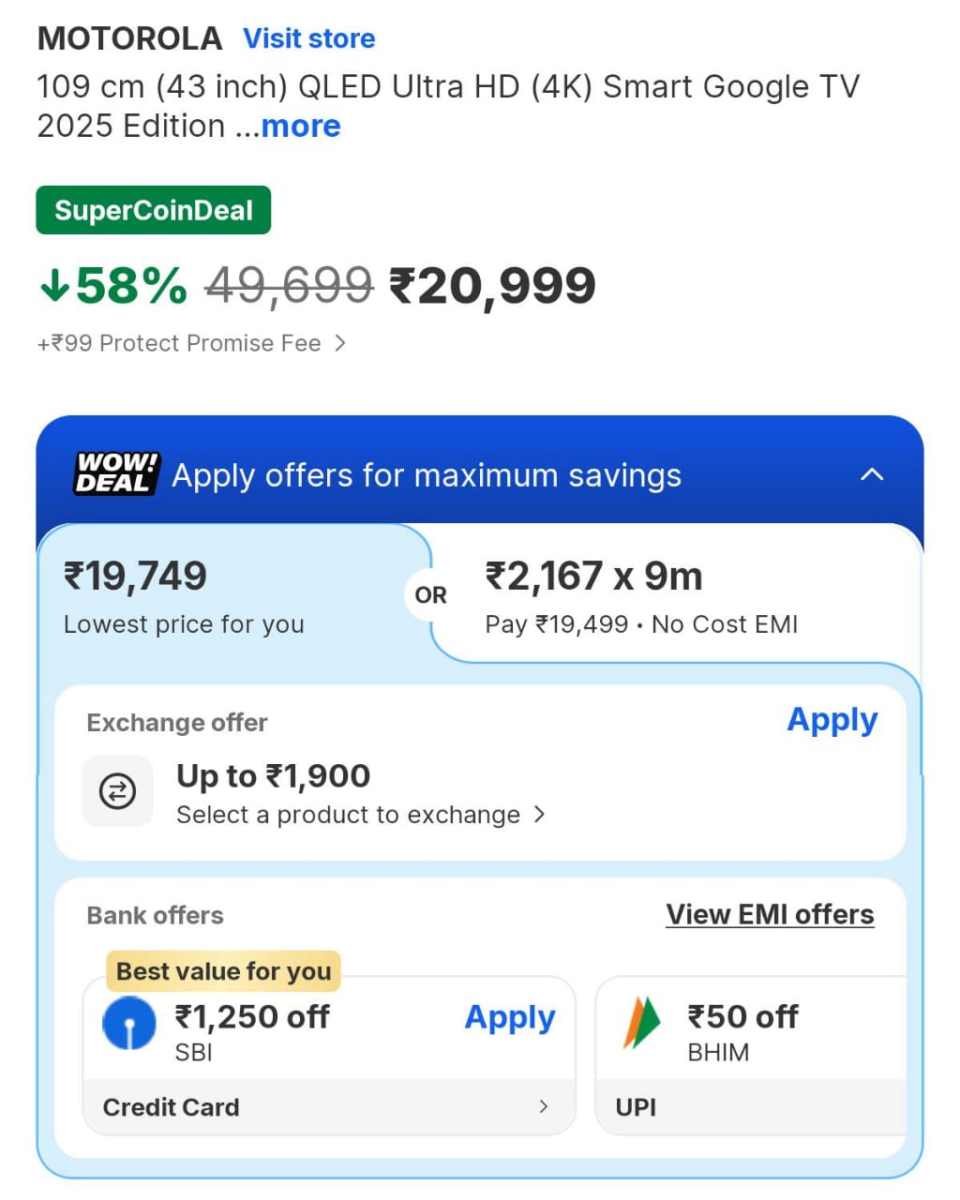Tap the Best value for you tag
960x1200 pixels.
click(223, 971)
